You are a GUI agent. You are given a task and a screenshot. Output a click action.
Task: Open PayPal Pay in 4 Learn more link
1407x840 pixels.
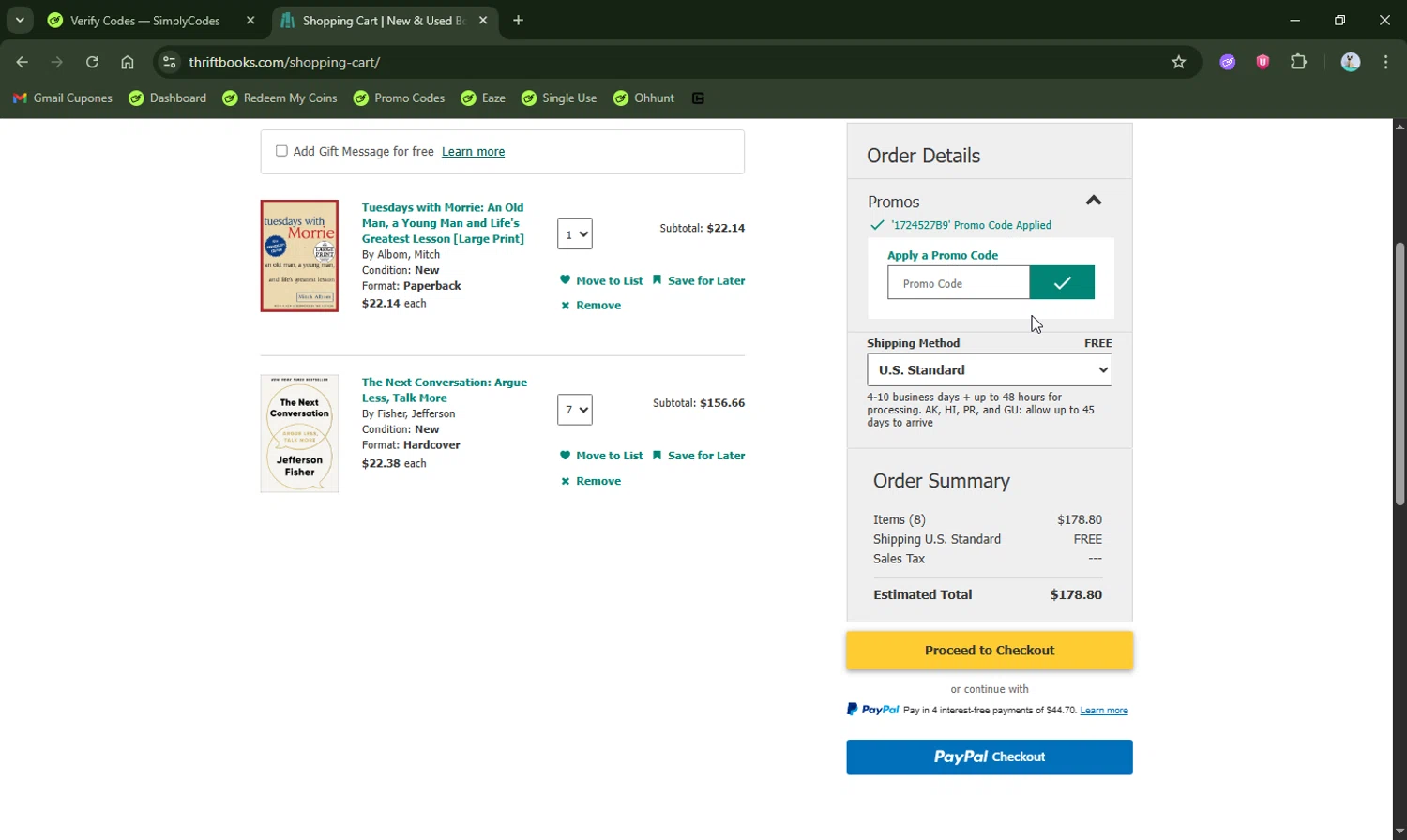tap(1104, 711)
